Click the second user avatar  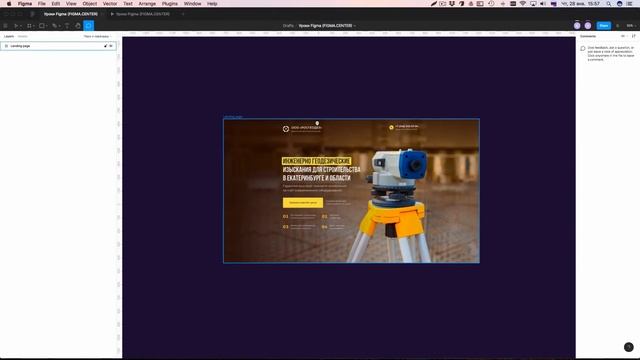(588, 26)
